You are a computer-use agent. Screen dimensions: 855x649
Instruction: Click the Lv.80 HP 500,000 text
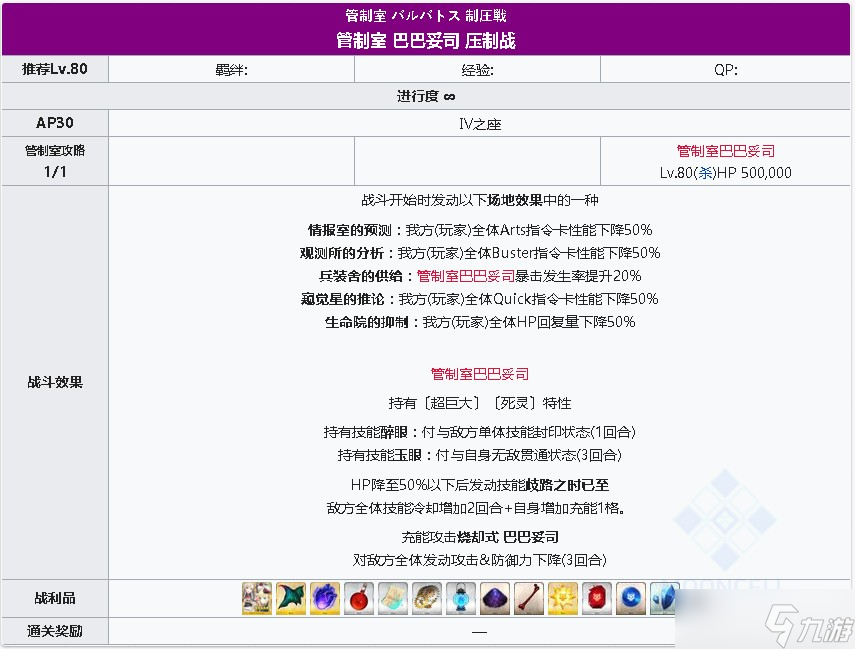[725, 173]
